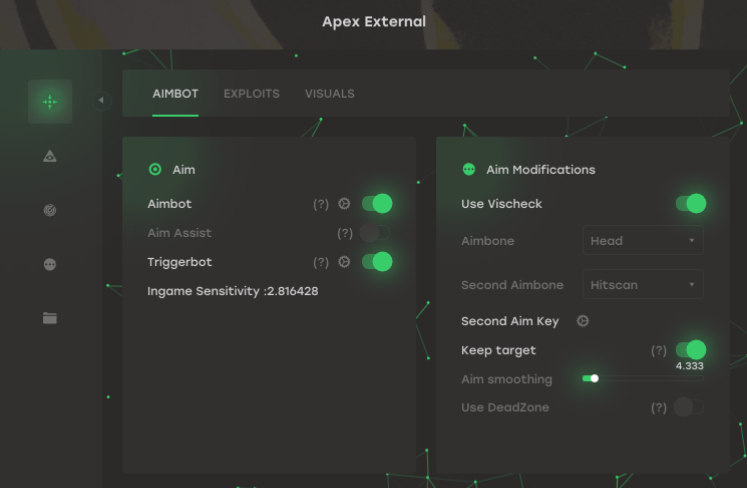This screenshot has width=747, height=488.
Task: Switch to the EXPLOITS tab
Action: click(252, 94)
